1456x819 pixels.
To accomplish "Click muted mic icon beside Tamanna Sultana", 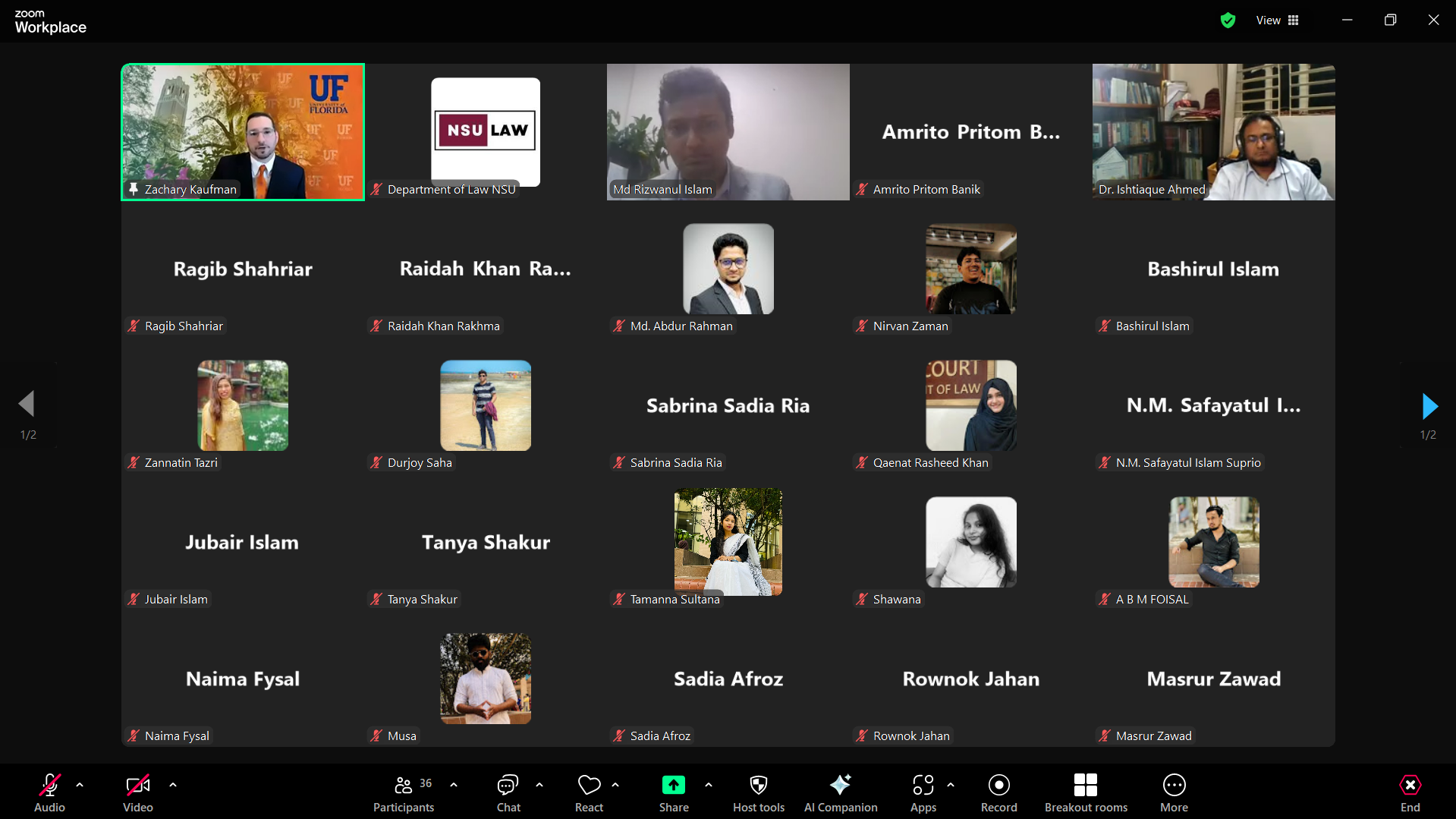I will [x=619, y=599].
